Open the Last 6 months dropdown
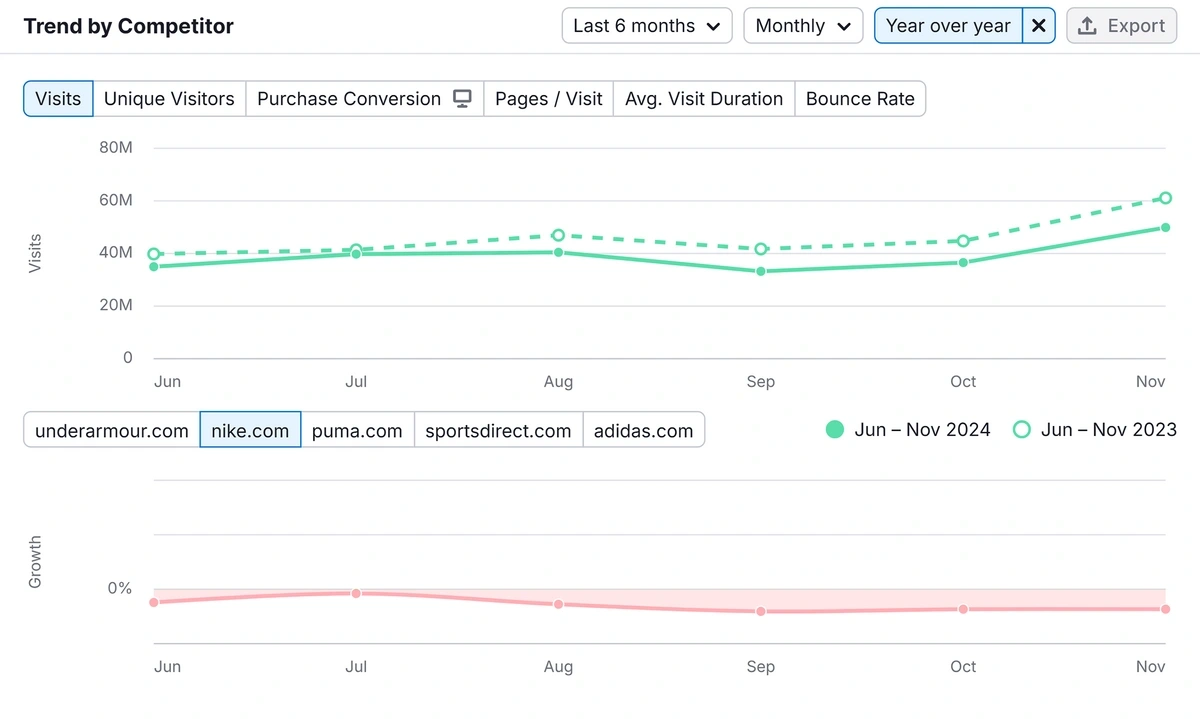Screen dimensions: 1200x719 [647, 26]
